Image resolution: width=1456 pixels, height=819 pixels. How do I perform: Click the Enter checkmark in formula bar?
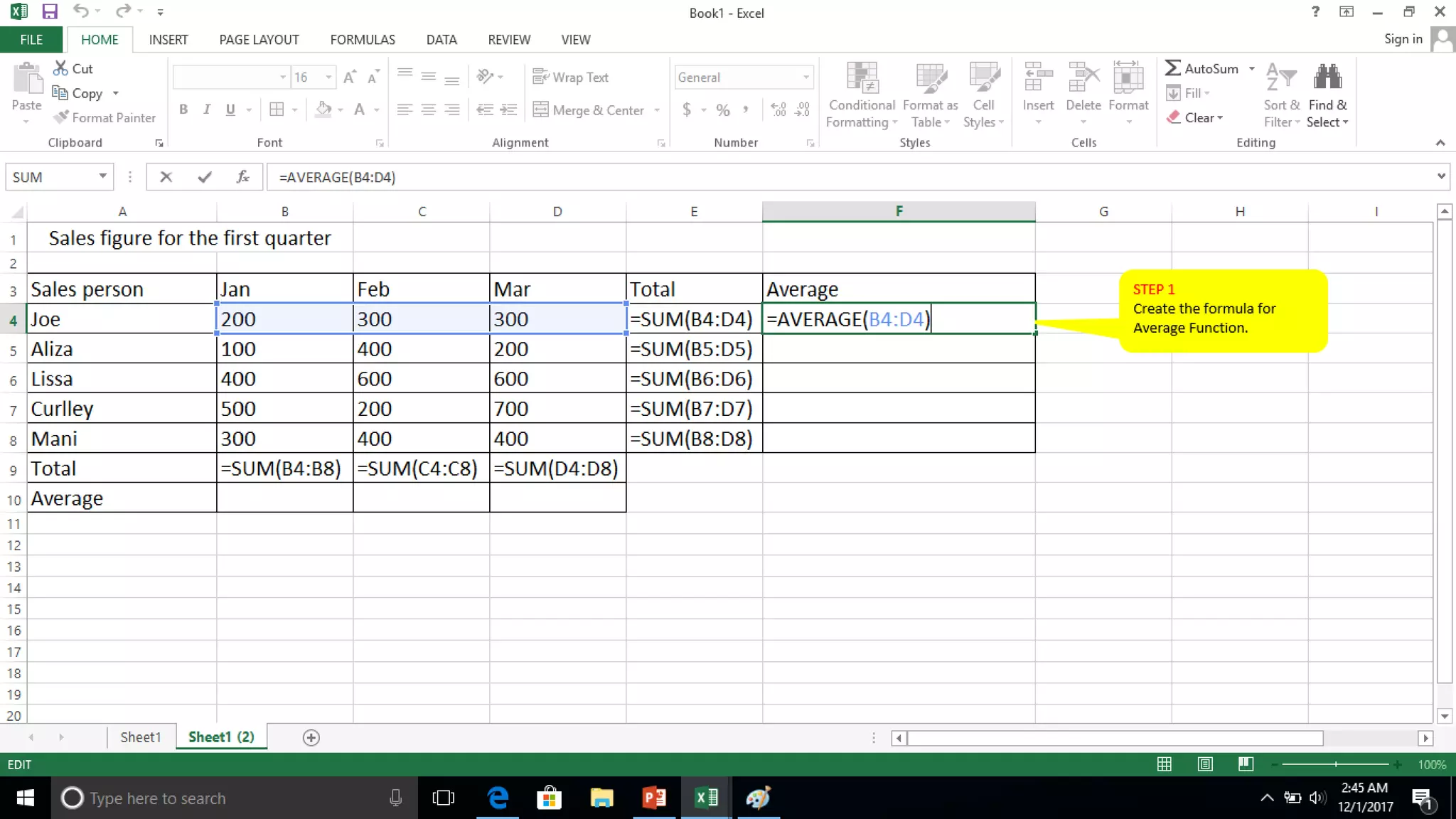click(205, 177)
